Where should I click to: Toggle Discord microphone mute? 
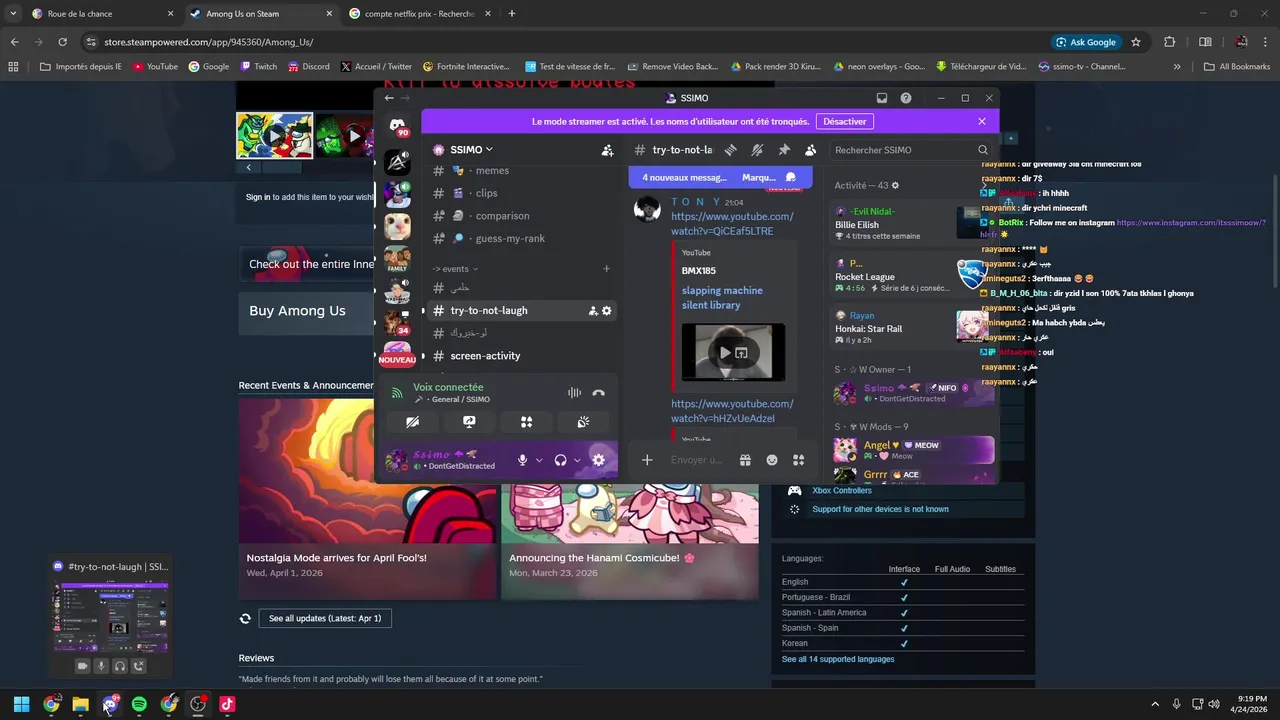[x=522, y=460]
